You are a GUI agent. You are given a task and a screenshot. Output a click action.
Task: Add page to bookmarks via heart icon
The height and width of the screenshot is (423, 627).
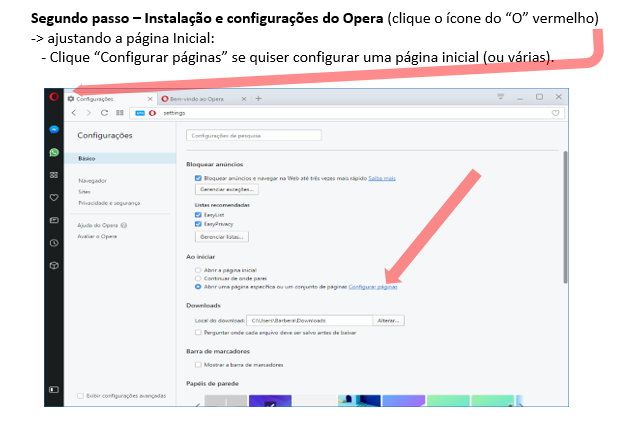click(x=555, y=113)
